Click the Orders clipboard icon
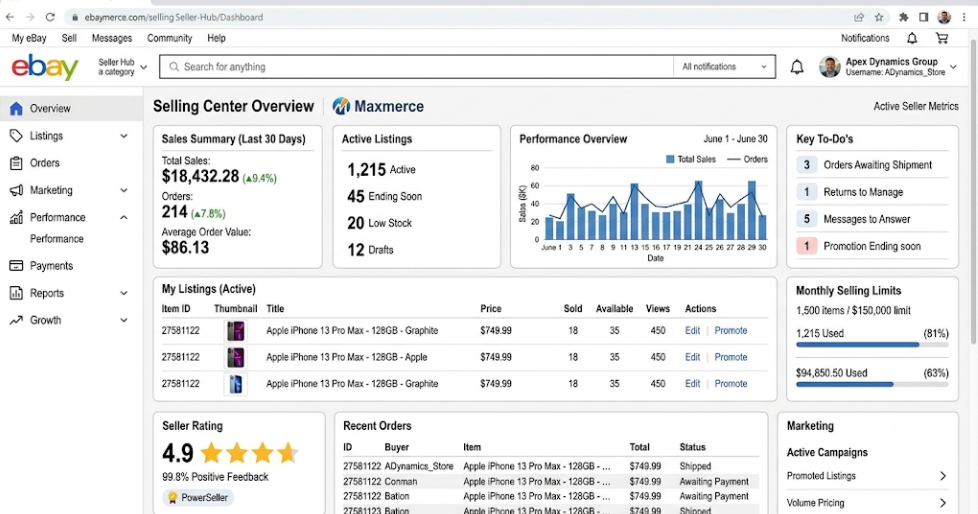This screenshot has height=514, width=978. click(16, 163)
